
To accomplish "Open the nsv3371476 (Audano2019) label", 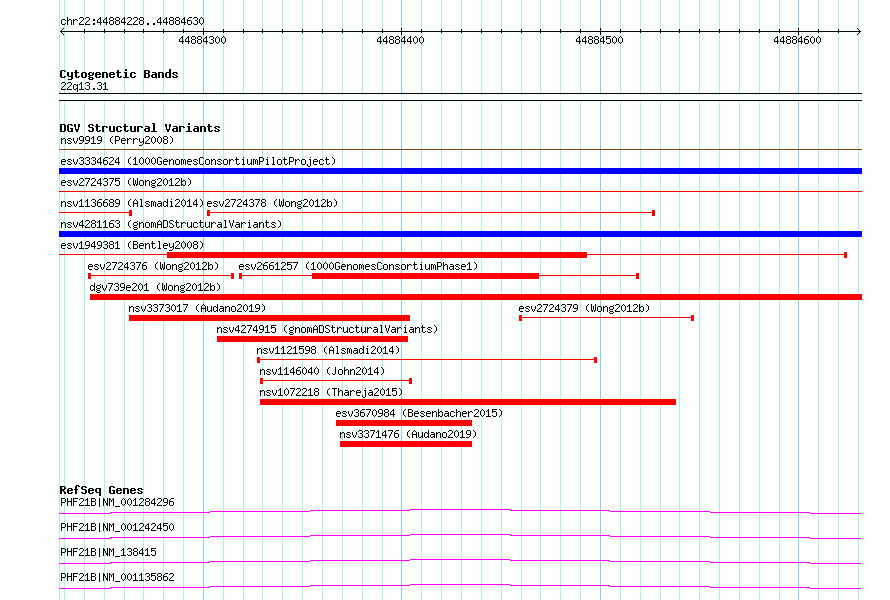I will click(408, 434).
